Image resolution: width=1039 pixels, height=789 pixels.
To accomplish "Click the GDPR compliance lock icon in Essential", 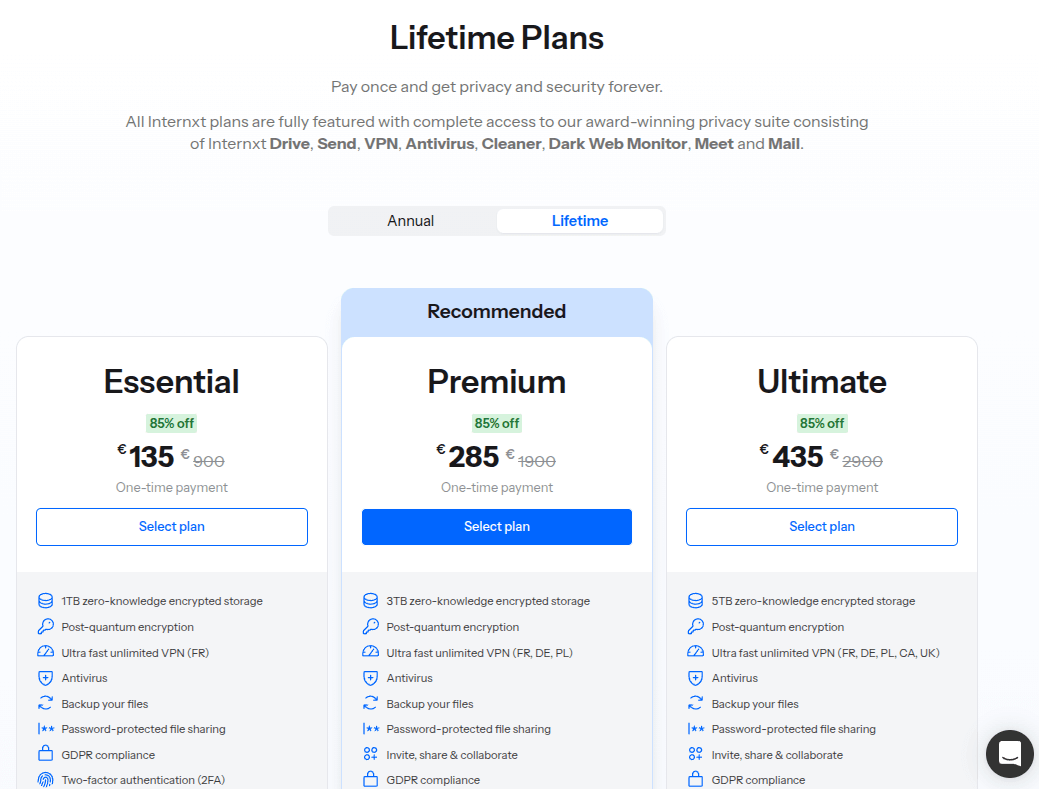I will point(45,754).
